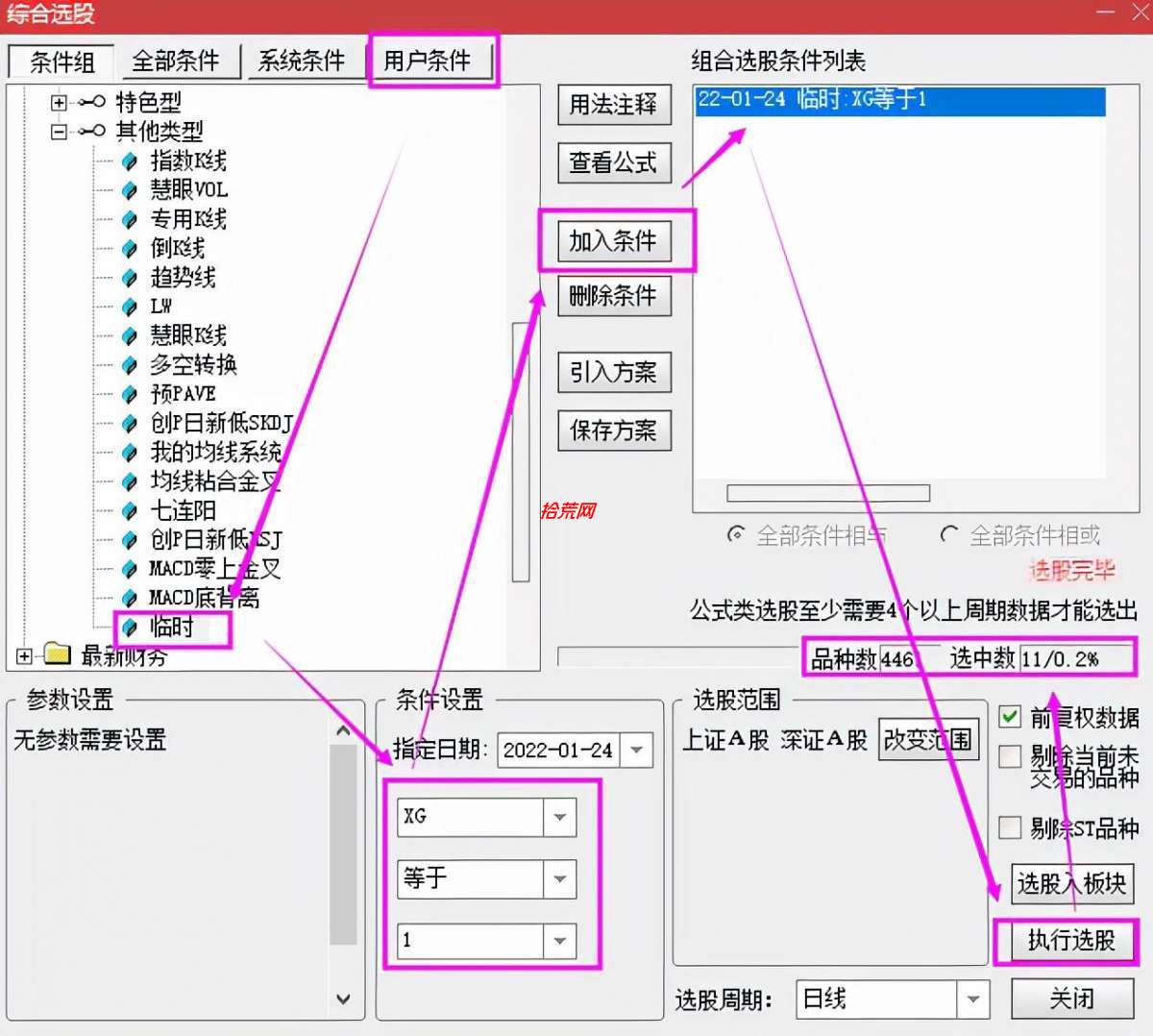Click the diamond icon beside 多空转换

pos(130,365)
